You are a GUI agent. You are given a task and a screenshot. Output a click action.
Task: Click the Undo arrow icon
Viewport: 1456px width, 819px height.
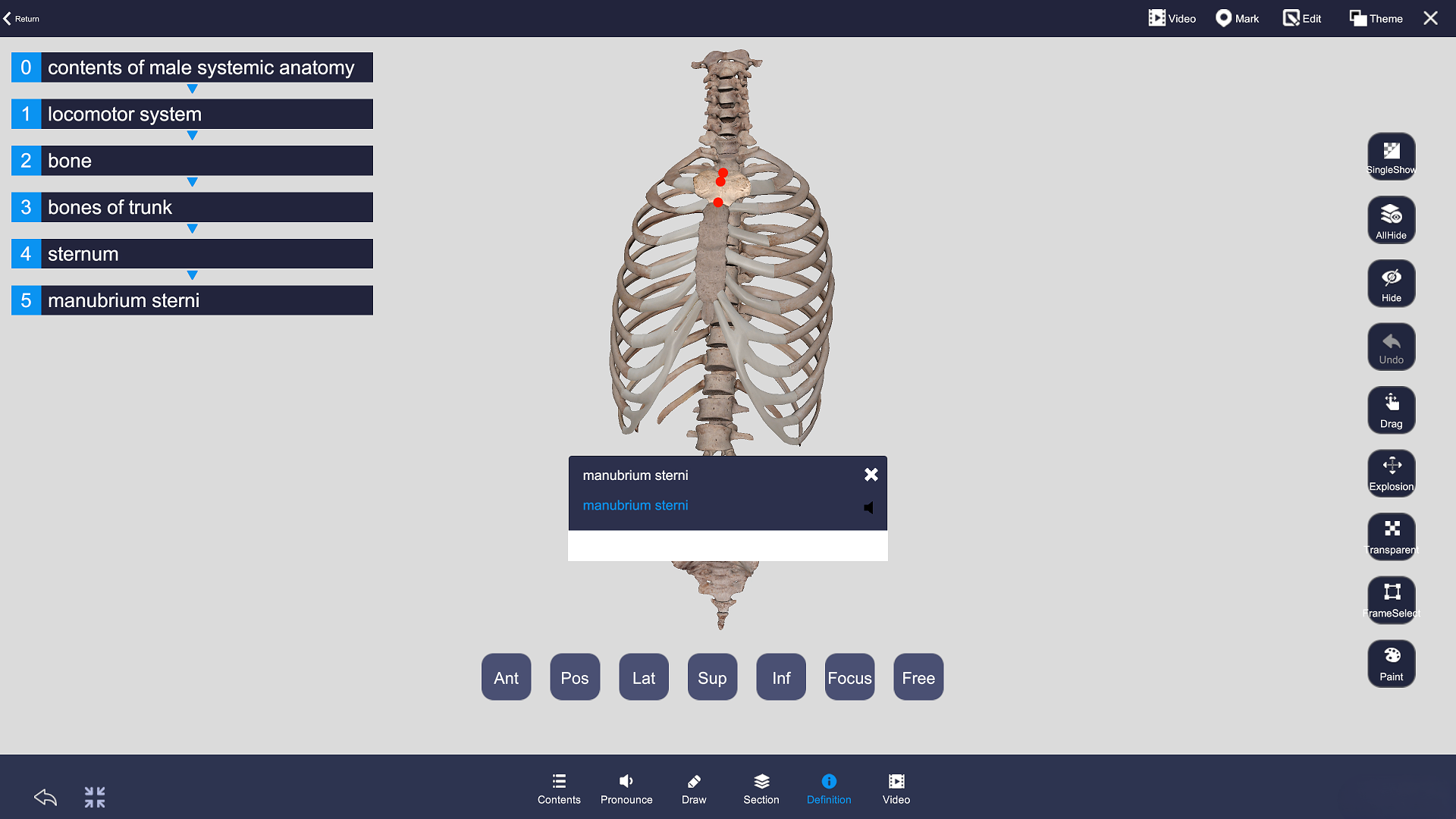pyautogui.click(x=1391, y=347)
